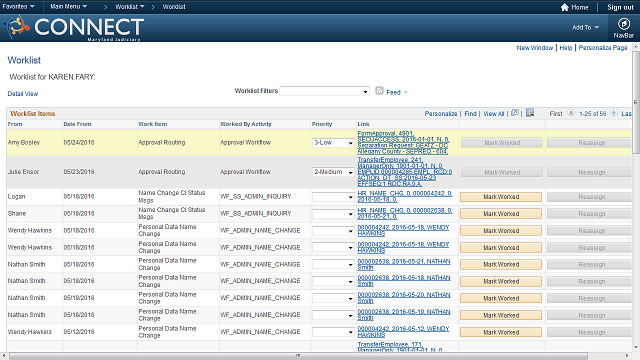Open HR_NAME_CHG link for Logan row

coord(404,196)
